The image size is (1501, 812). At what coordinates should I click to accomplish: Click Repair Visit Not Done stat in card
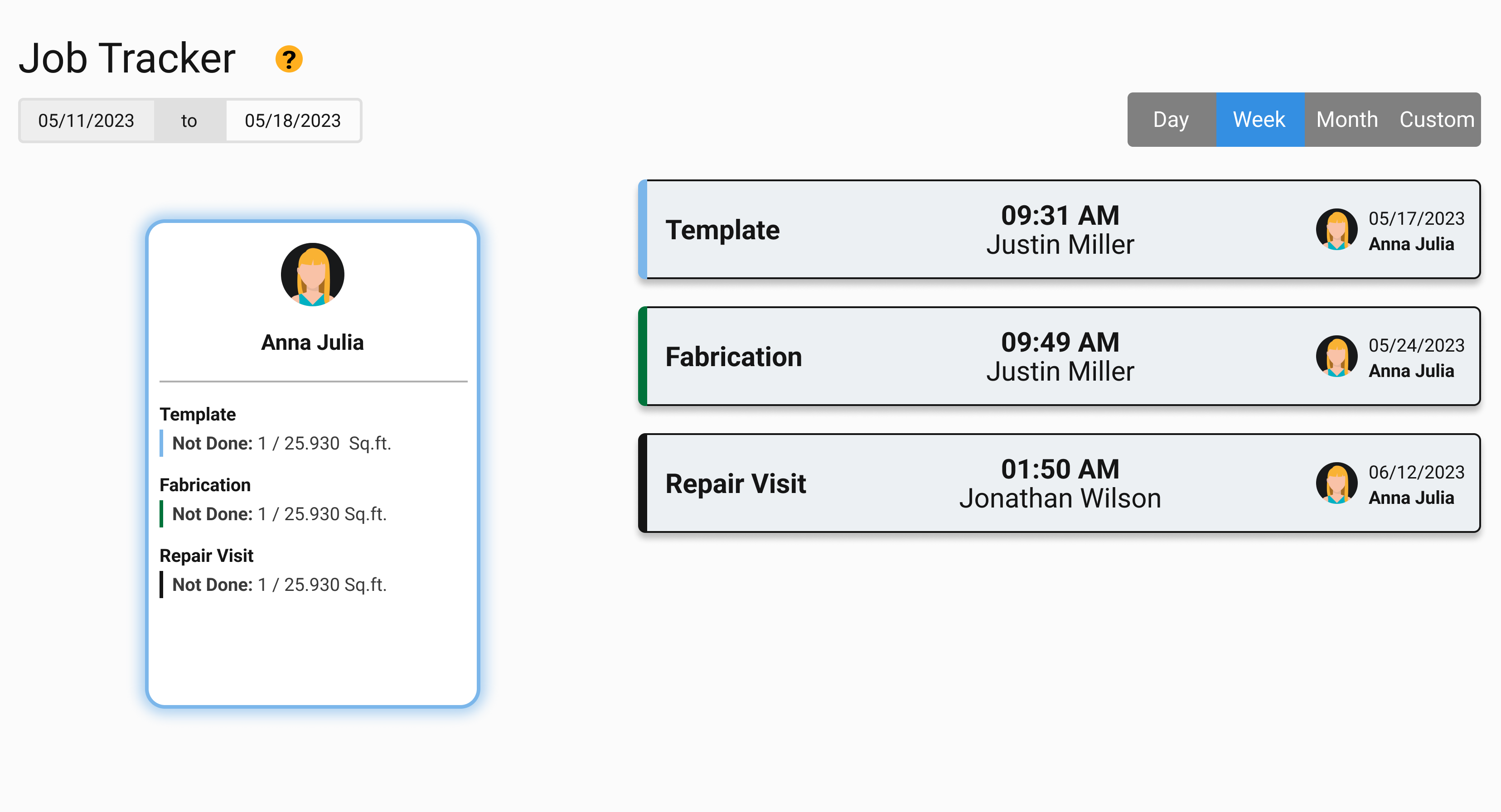pyautogui.click(x=279, y=584)
